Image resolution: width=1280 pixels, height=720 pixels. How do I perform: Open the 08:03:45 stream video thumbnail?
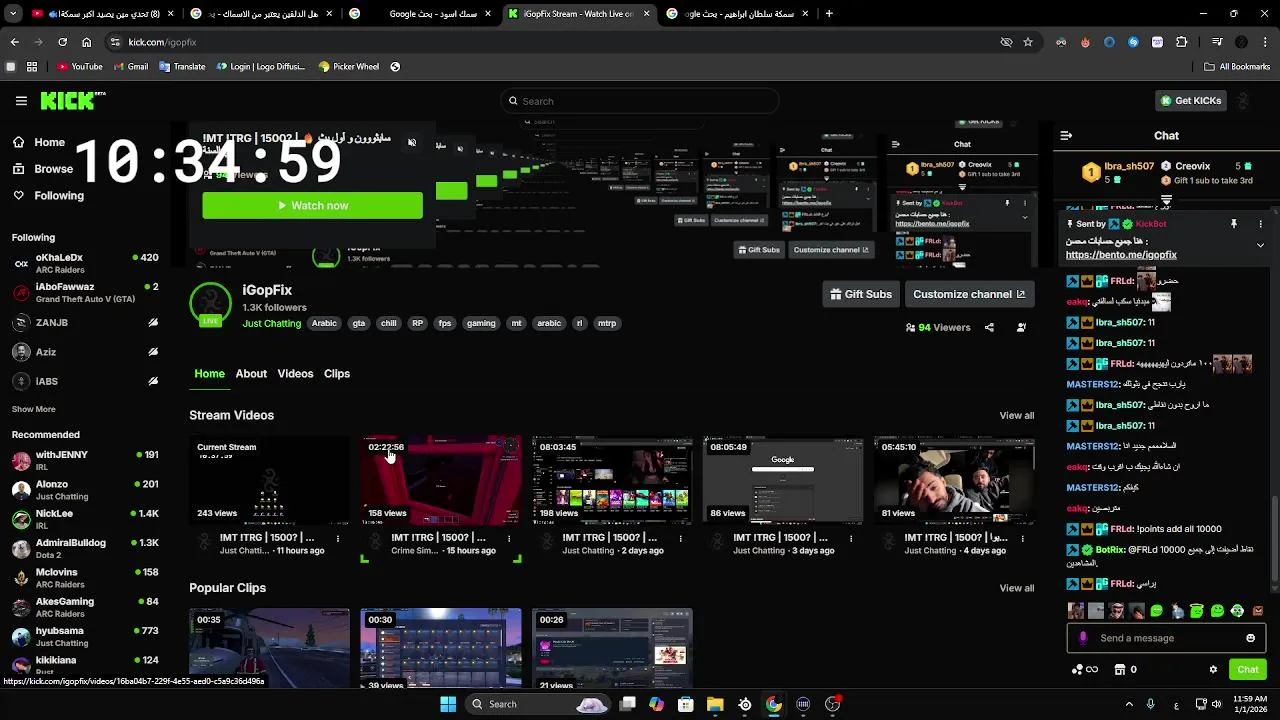pos(612,480)
